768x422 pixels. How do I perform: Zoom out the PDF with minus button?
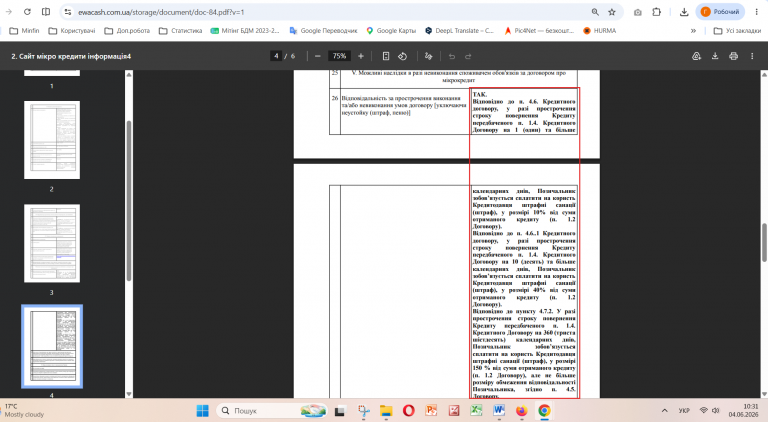click(317, 56)
